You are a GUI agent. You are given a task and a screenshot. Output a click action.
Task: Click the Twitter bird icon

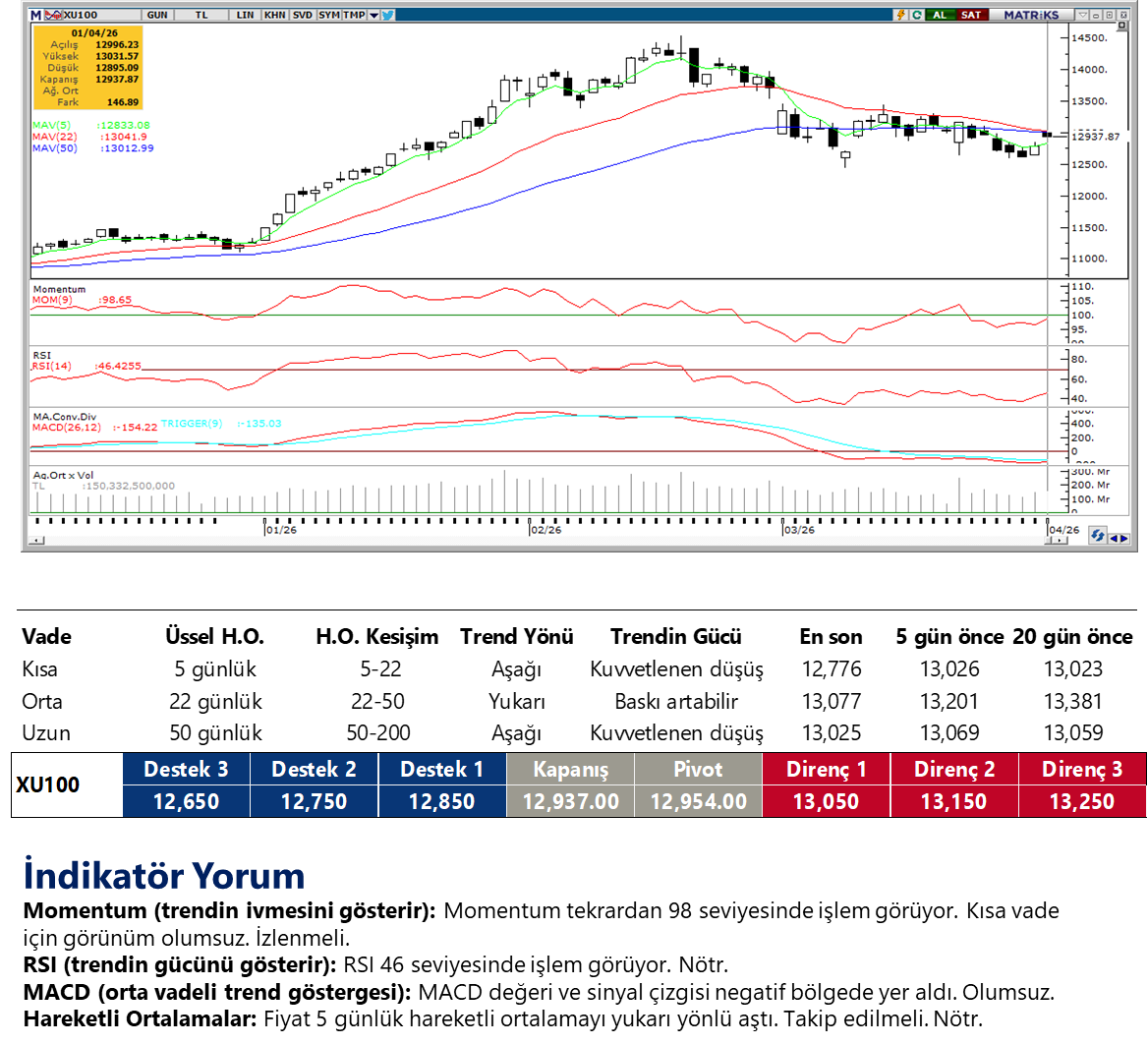pyautogui.click(x=387, y=15)
